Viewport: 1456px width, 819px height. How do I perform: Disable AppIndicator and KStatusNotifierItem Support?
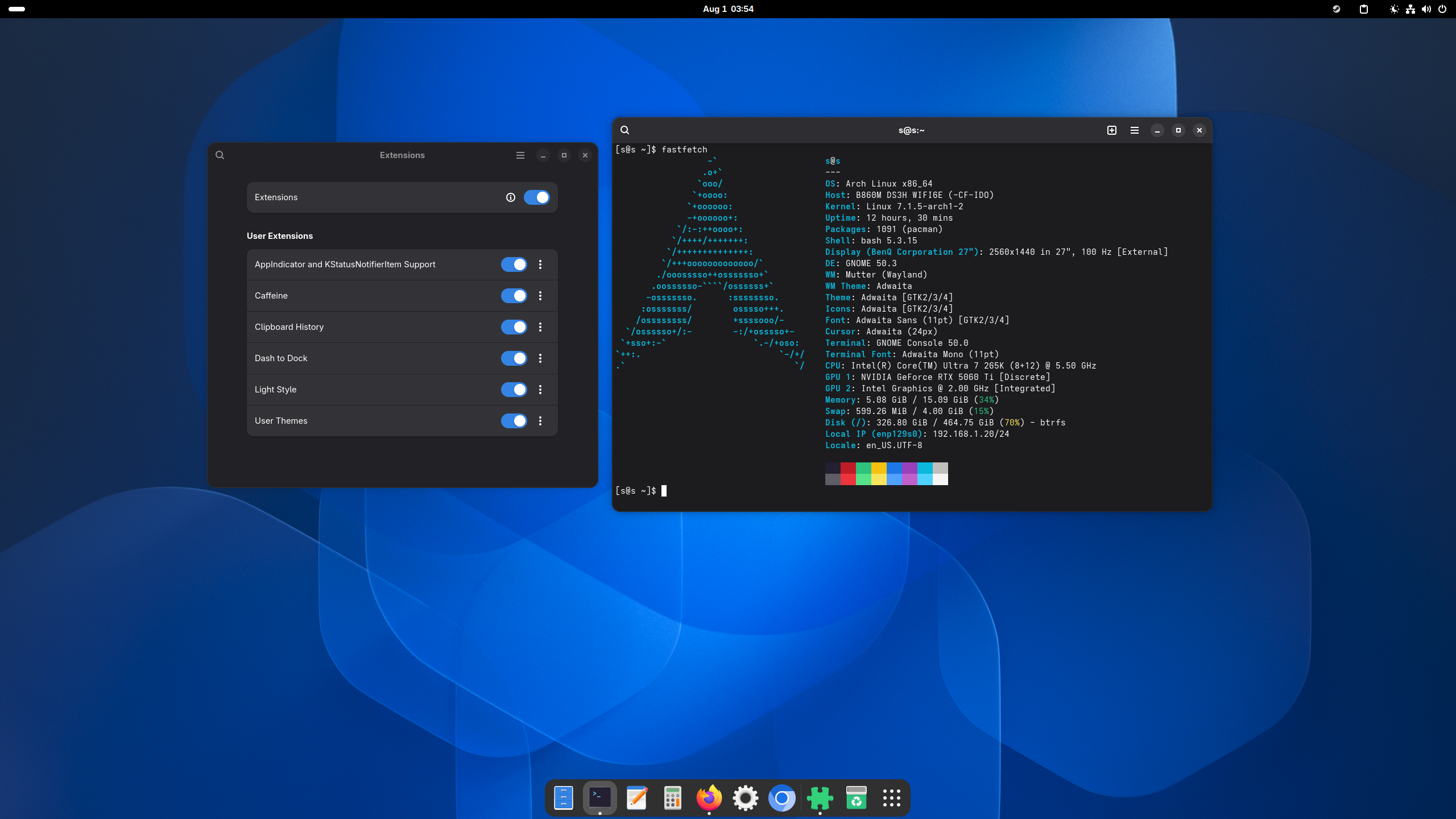(514, 264)
